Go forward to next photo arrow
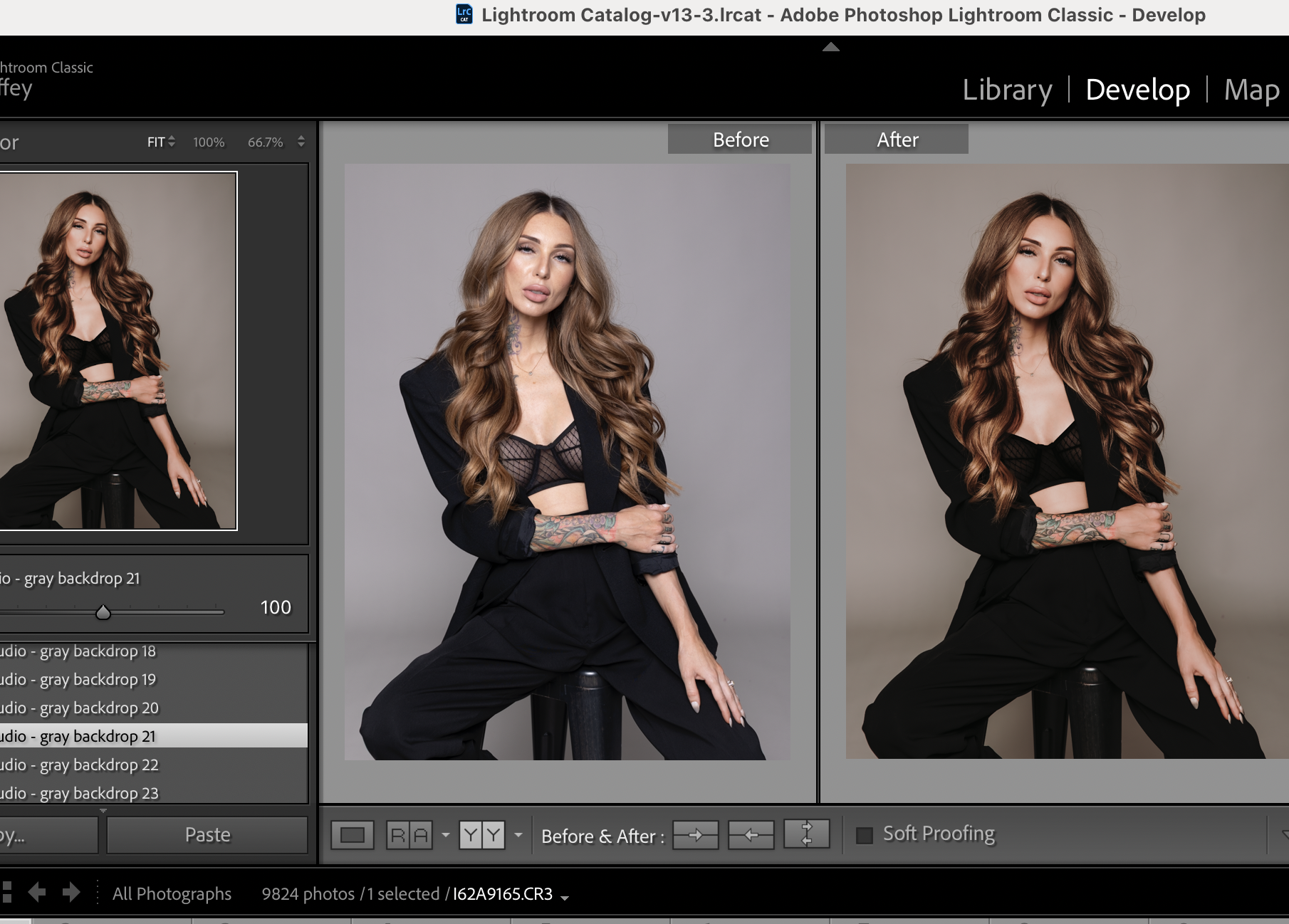Image resolution: width=1289 pixels, height=924 pixels. (71, 892)
